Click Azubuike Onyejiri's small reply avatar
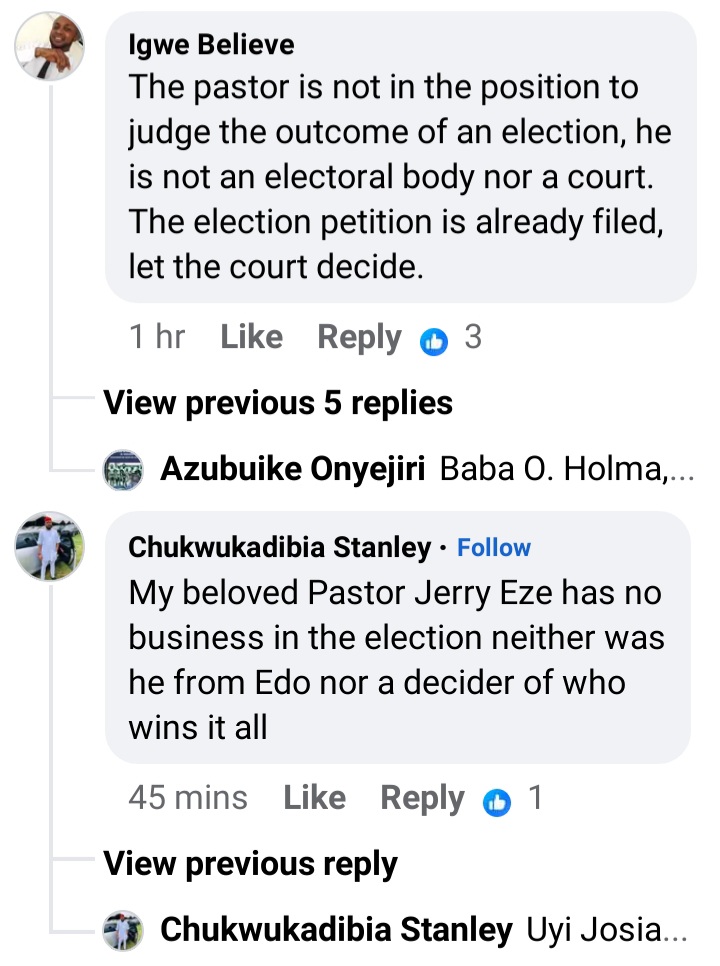The image size is (720, 966). coord(124,470)
